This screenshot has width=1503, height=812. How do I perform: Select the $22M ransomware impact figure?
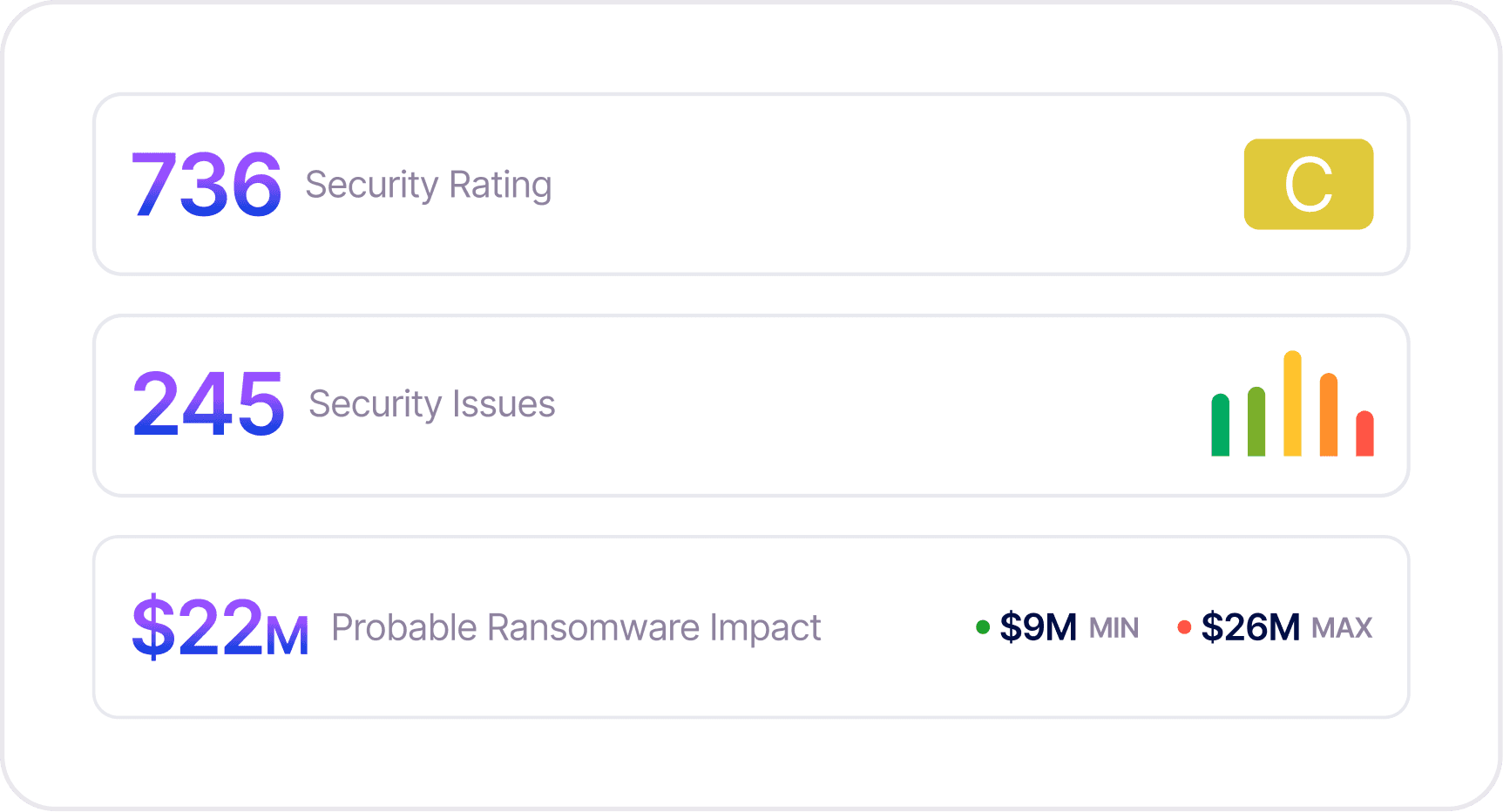220,626
